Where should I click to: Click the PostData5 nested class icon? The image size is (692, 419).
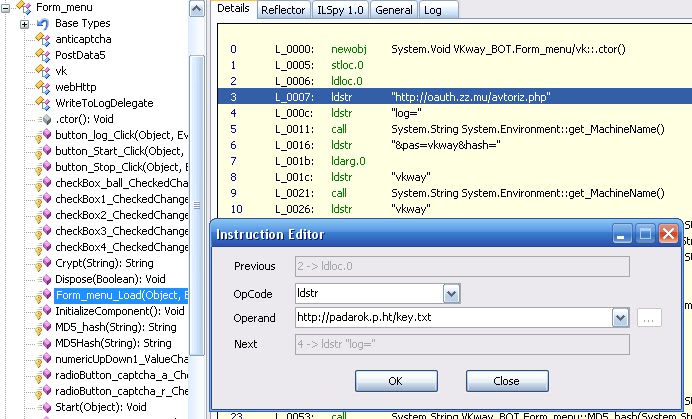pyautogui.click(x=43, y=55)
